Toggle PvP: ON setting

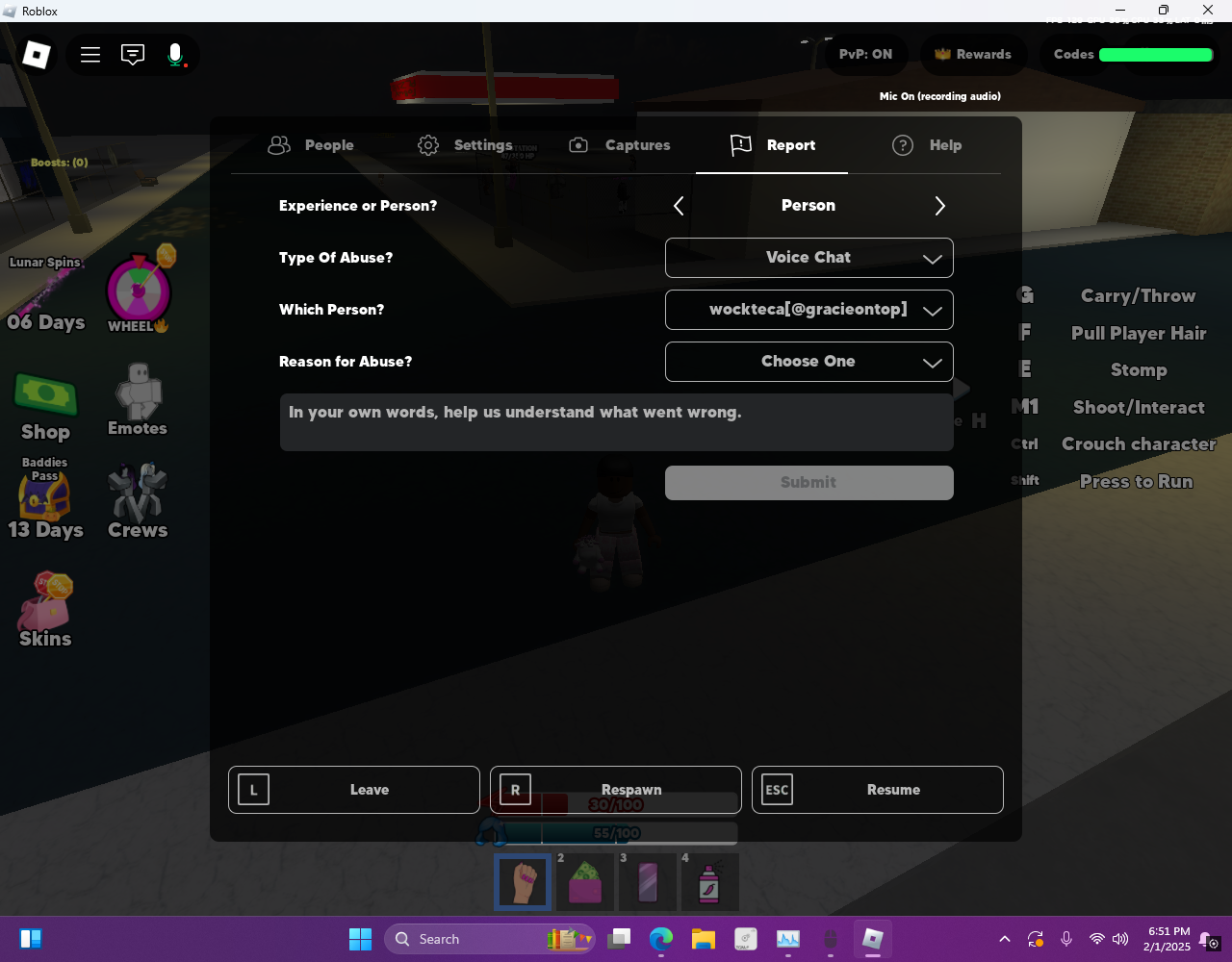point(865,55)
